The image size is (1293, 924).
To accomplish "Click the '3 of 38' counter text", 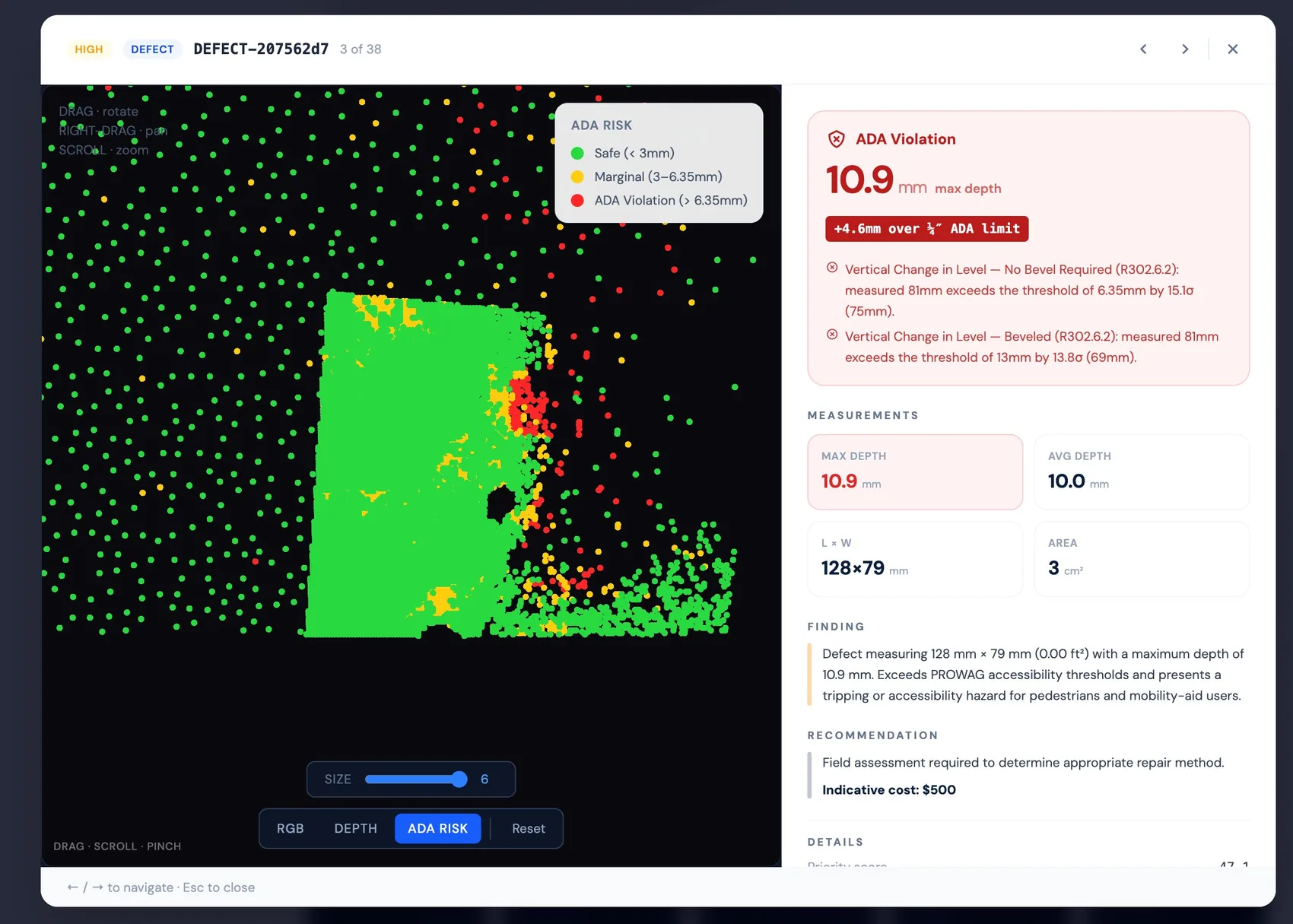I will 361,49.
